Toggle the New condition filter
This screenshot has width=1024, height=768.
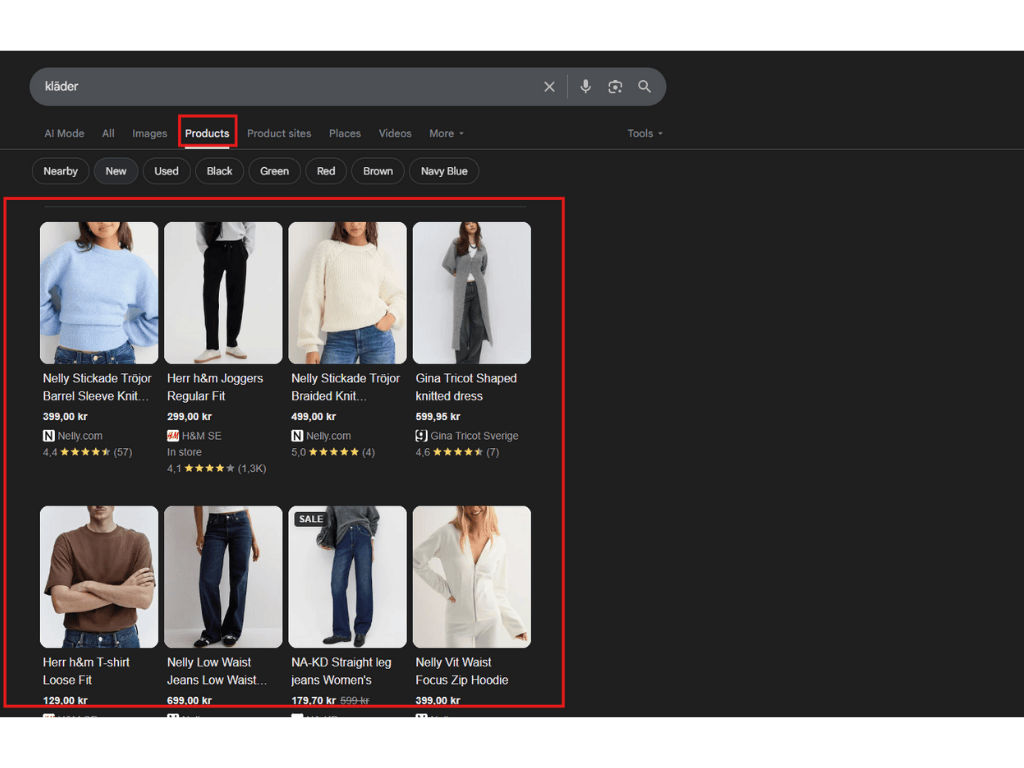pyautogui.click(x=115, y=170)
